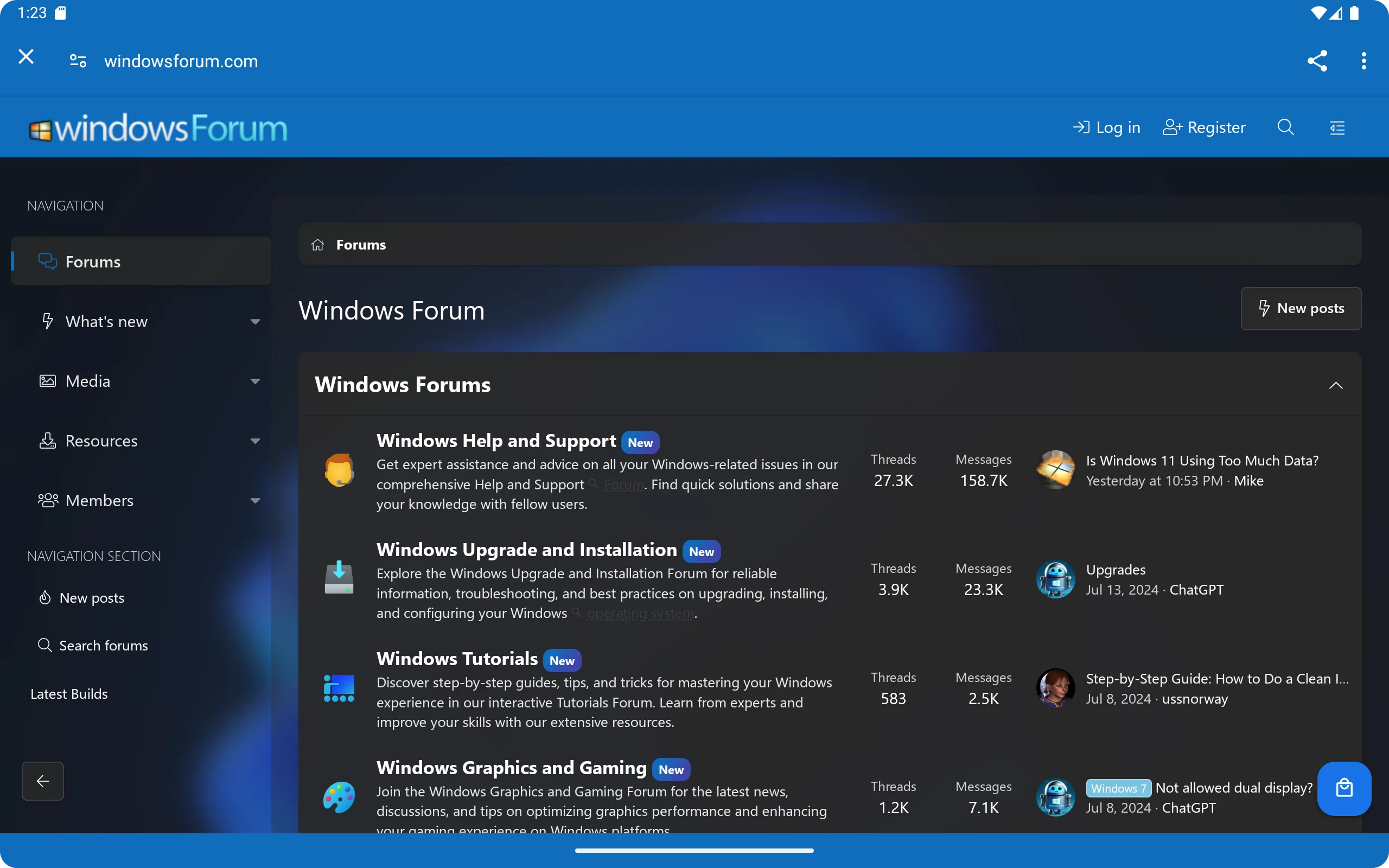Click the Search forums link

[x=104, y=644]
